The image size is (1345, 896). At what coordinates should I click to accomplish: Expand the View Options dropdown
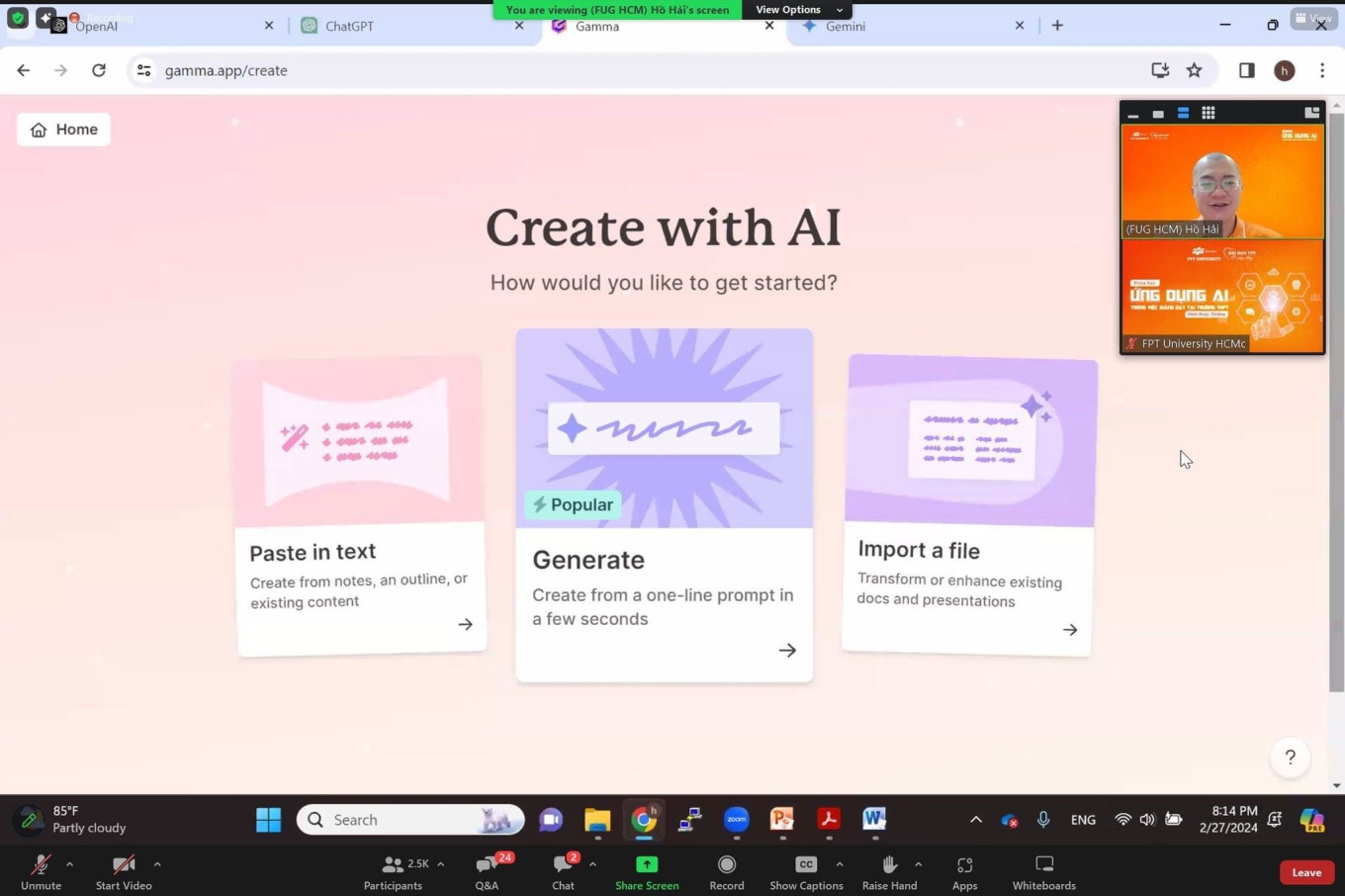[797, 10]
